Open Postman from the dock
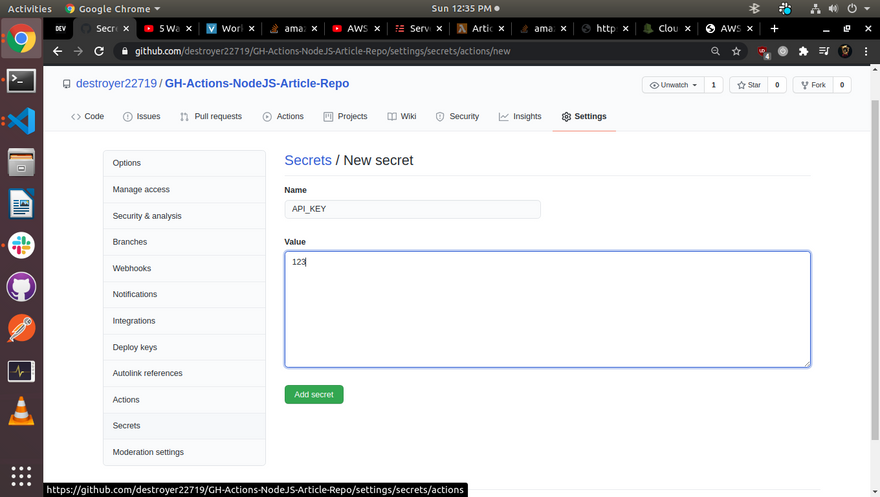Image resolution: width=880 pixels, height=497 pixels. point(21,328)
